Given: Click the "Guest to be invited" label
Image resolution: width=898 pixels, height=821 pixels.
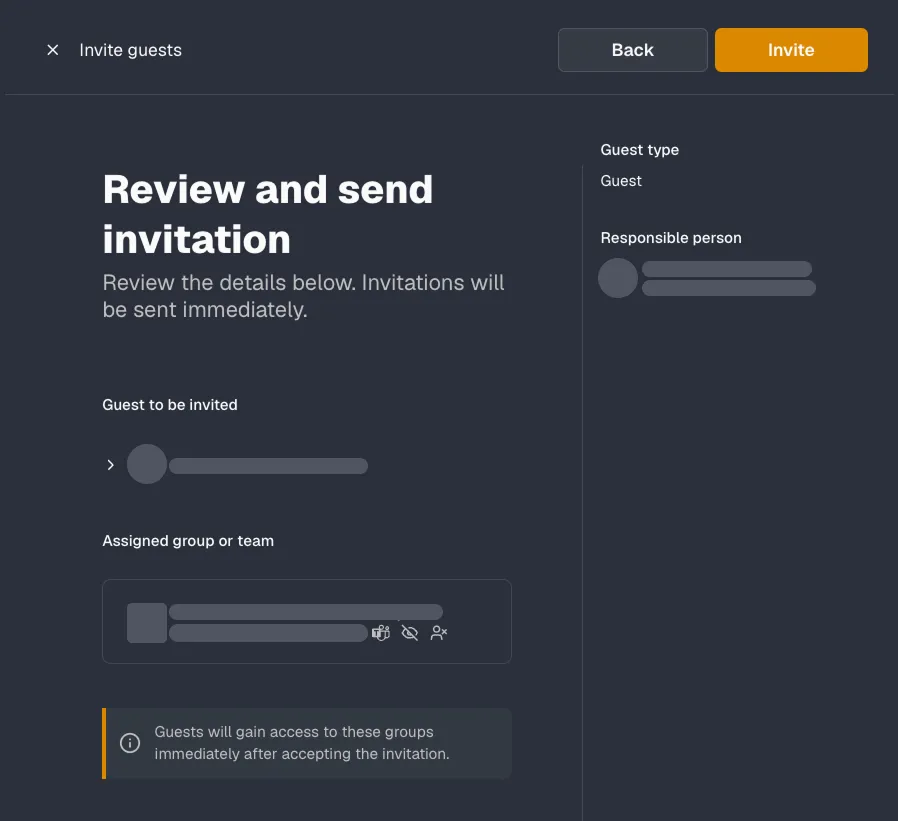Looking at the screenshot, I should [170, 405].
